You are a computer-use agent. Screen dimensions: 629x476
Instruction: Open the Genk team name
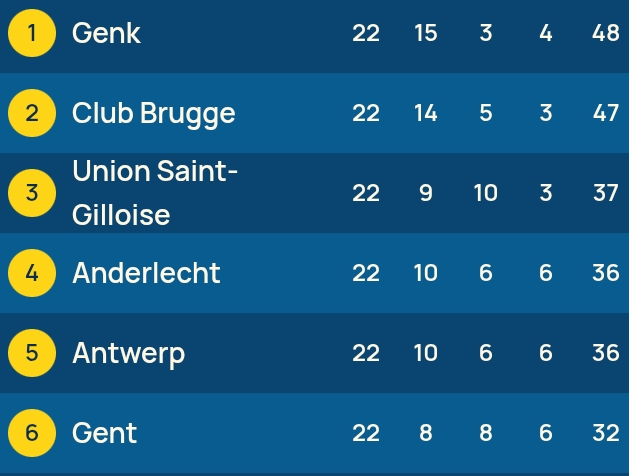[x=106, y=33]
